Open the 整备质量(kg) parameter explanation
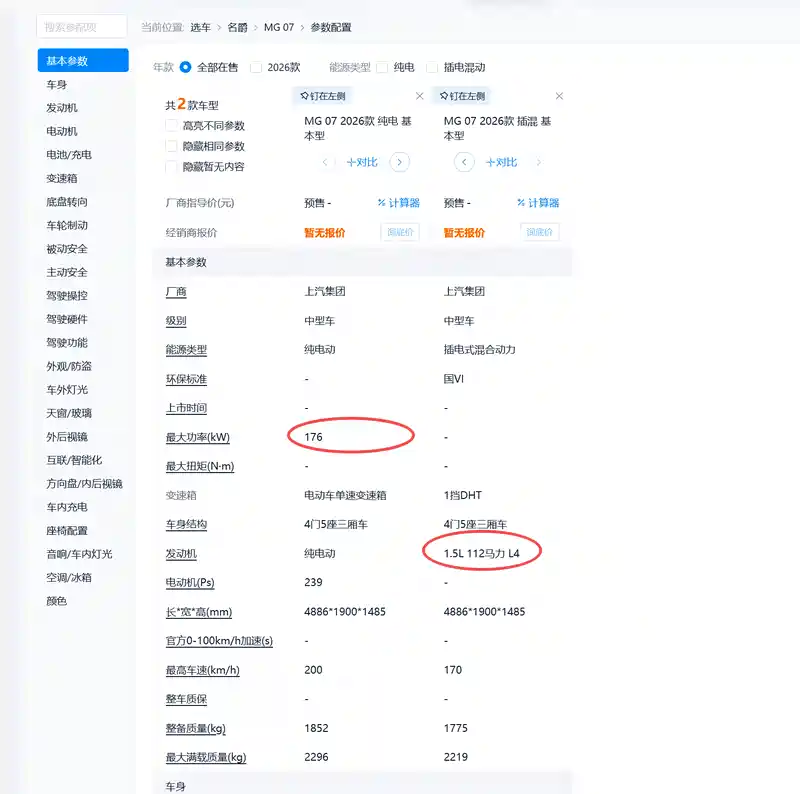The width and height of the screenshot is (800, 794). [195, 729]
